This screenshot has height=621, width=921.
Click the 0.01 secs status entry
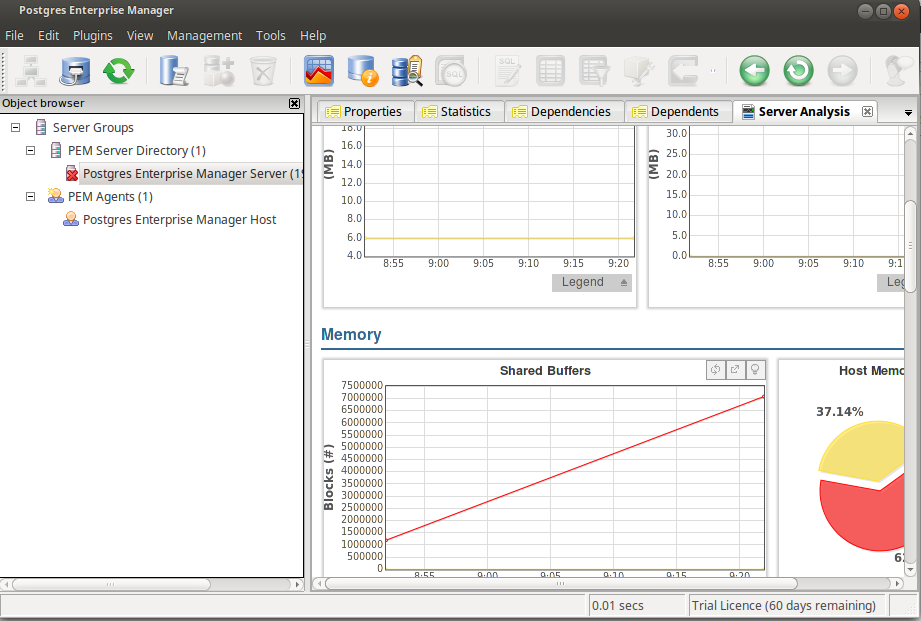(618, 606)
